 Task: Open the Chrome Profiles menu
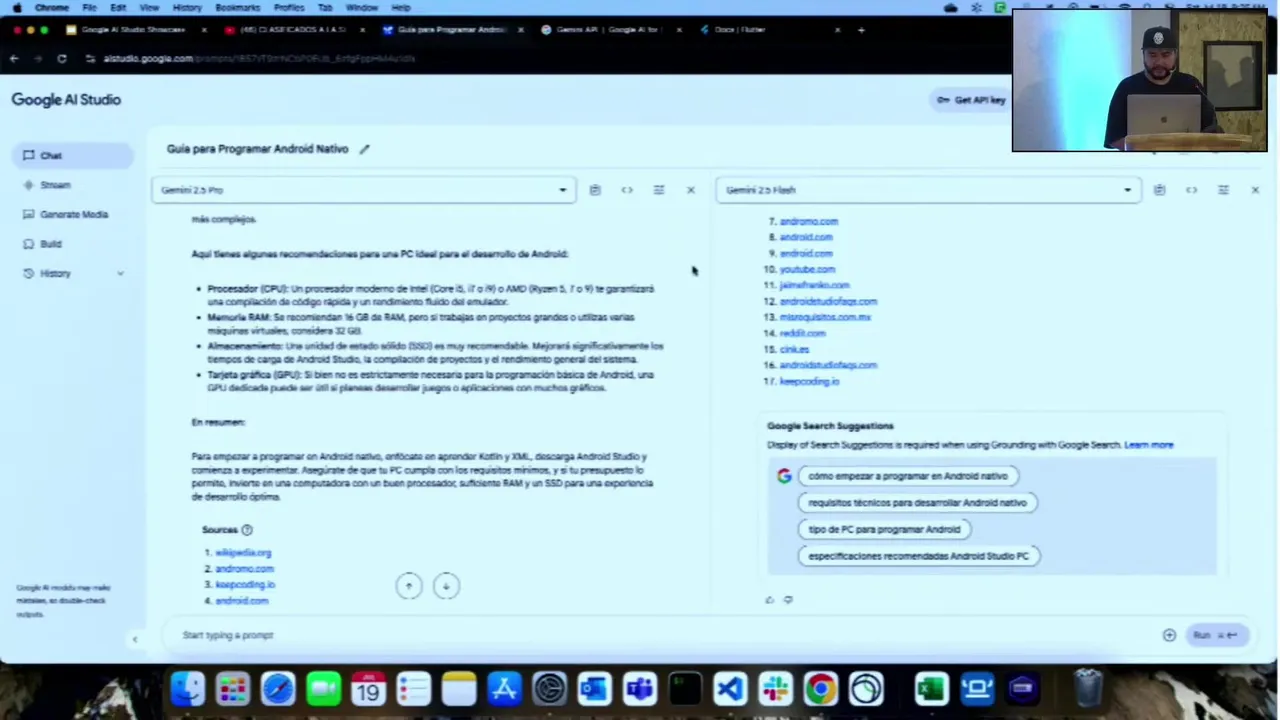click(289, 7)
